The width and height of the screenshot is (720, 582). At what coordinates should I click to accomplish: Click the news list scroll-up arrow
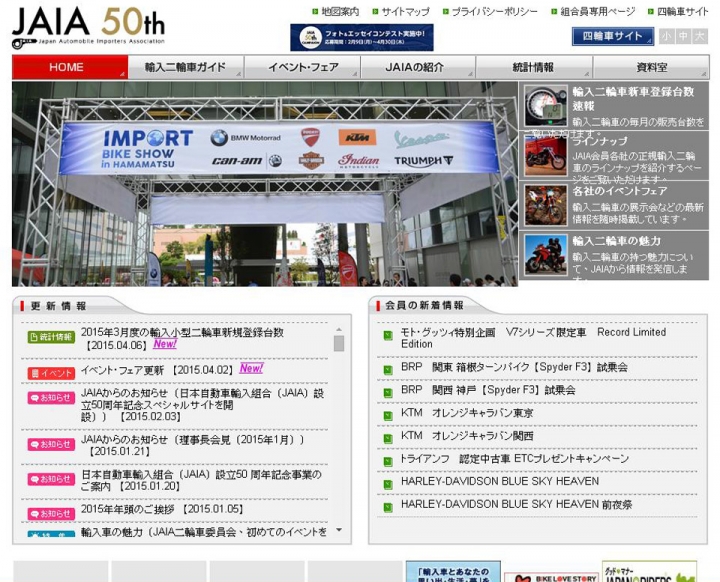point(339,329)
